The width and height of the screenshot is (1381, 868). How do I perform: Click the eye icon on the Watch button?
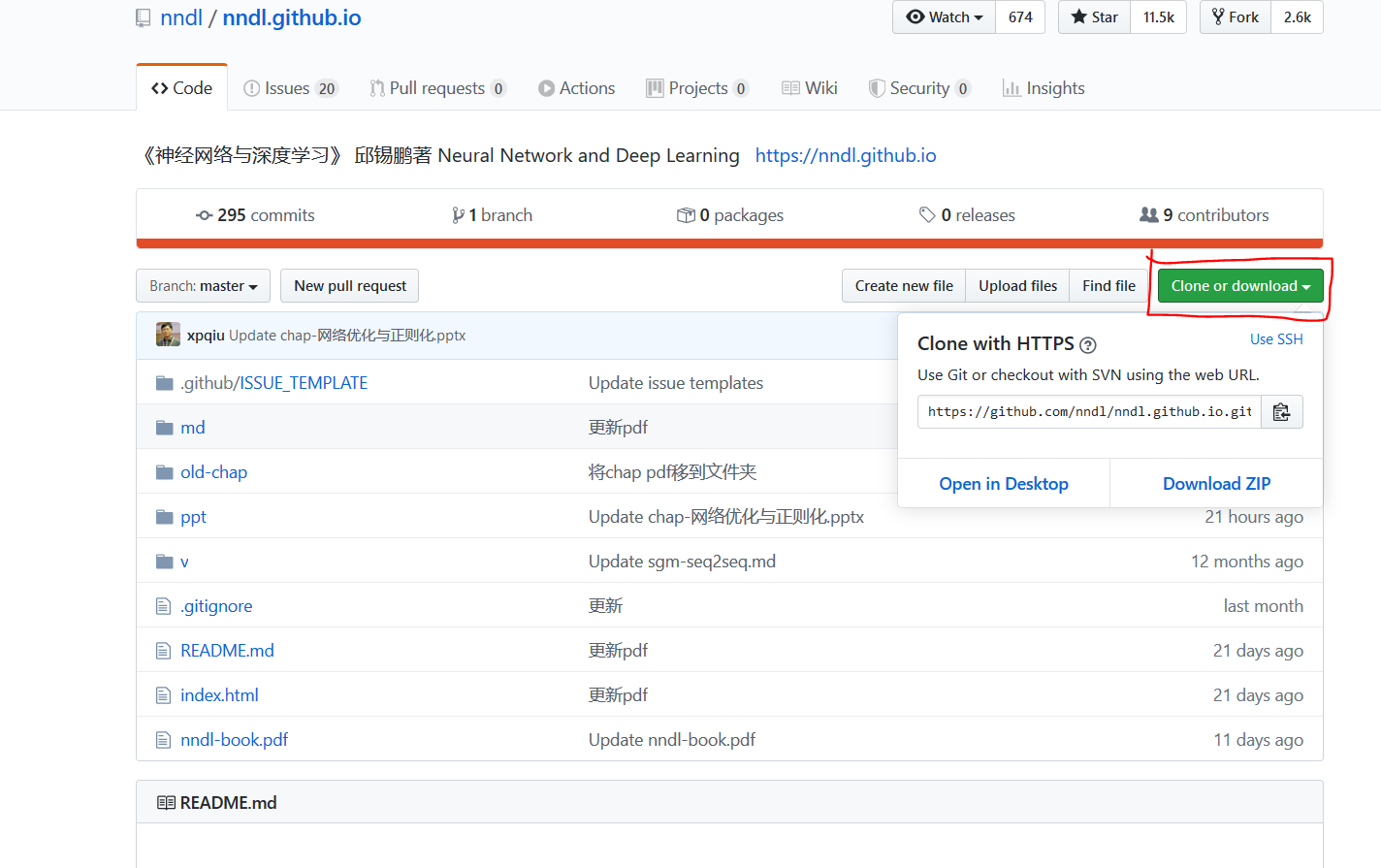point(915,16)
